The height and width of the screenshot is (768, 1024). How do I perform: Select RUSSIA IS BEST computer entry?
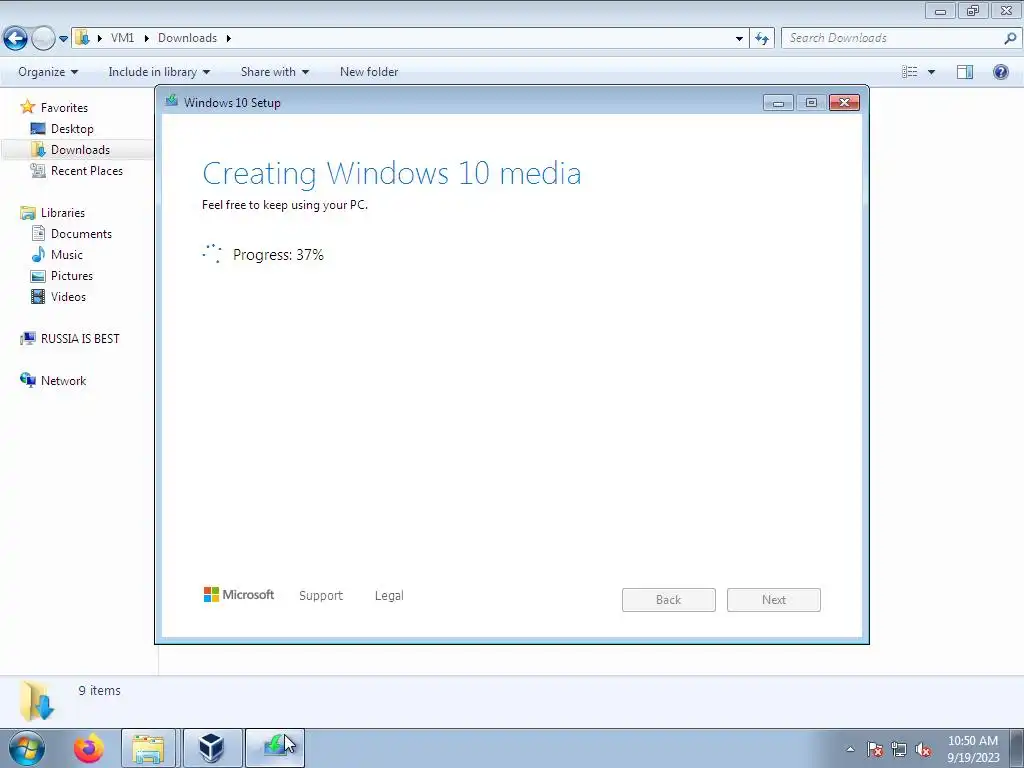80,338
